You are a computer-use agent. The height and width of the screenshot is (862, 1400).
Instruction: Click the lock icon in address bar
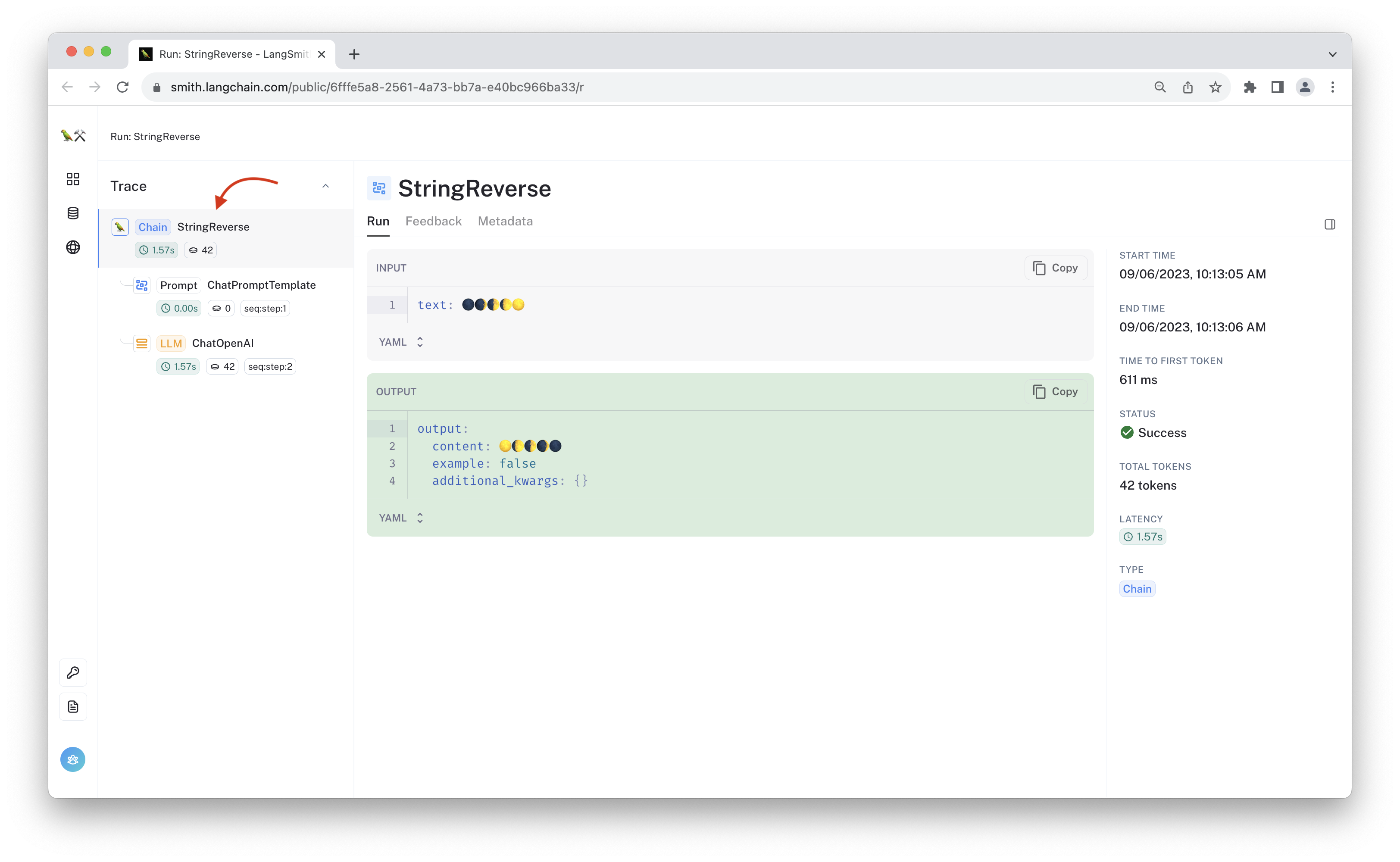(x=157, y=87)
